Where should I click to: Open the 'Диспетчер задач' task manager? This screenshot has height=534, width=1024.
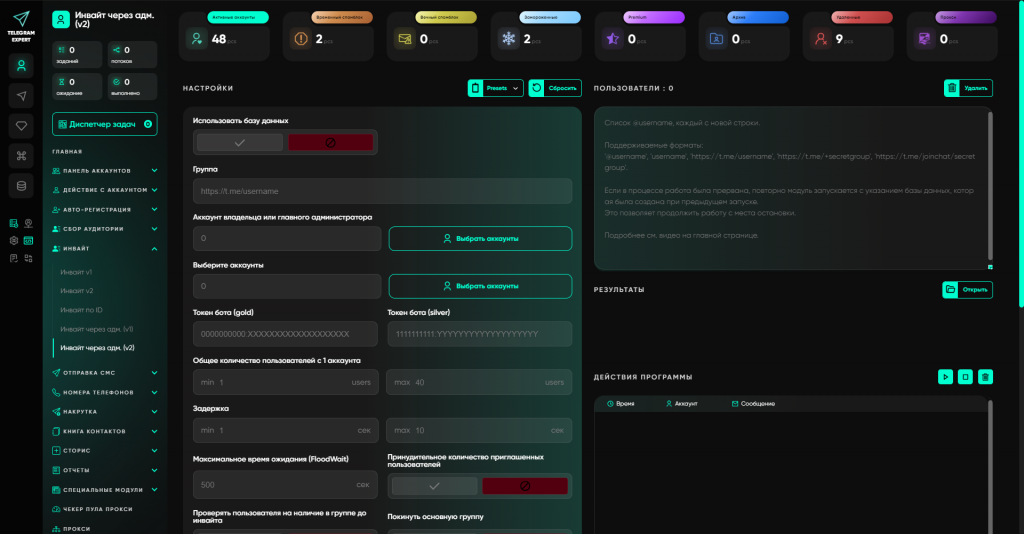click(x=105, y=124)
